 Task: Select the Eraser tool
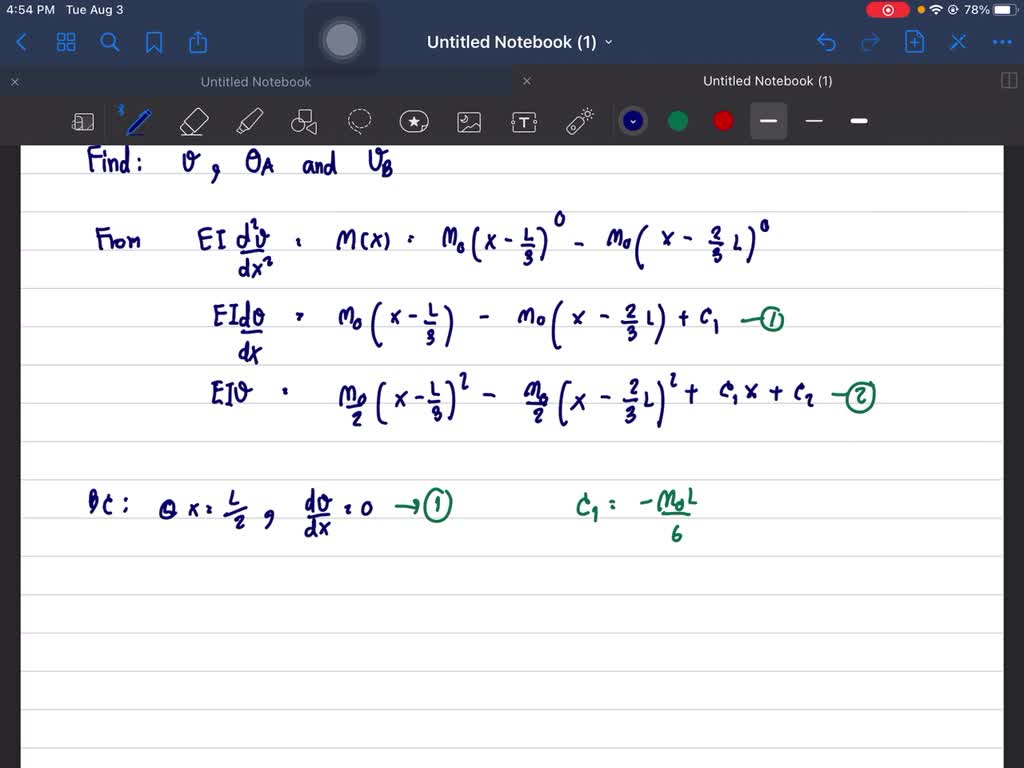click(x=194, y=121)
